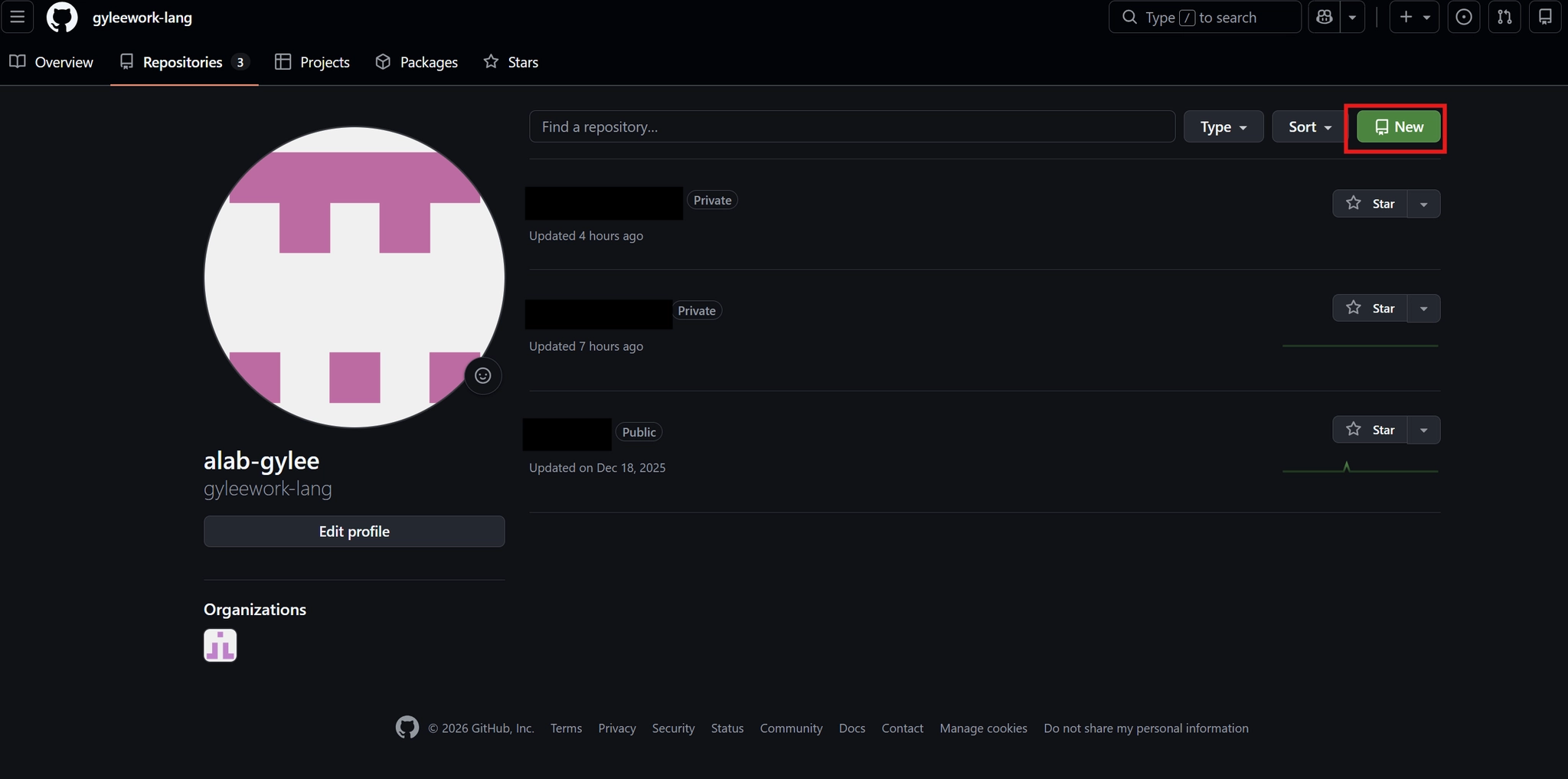This screenshot has height=779, width=1568.
Task: Open the Status footer link
Action: [x=727, y=728]
